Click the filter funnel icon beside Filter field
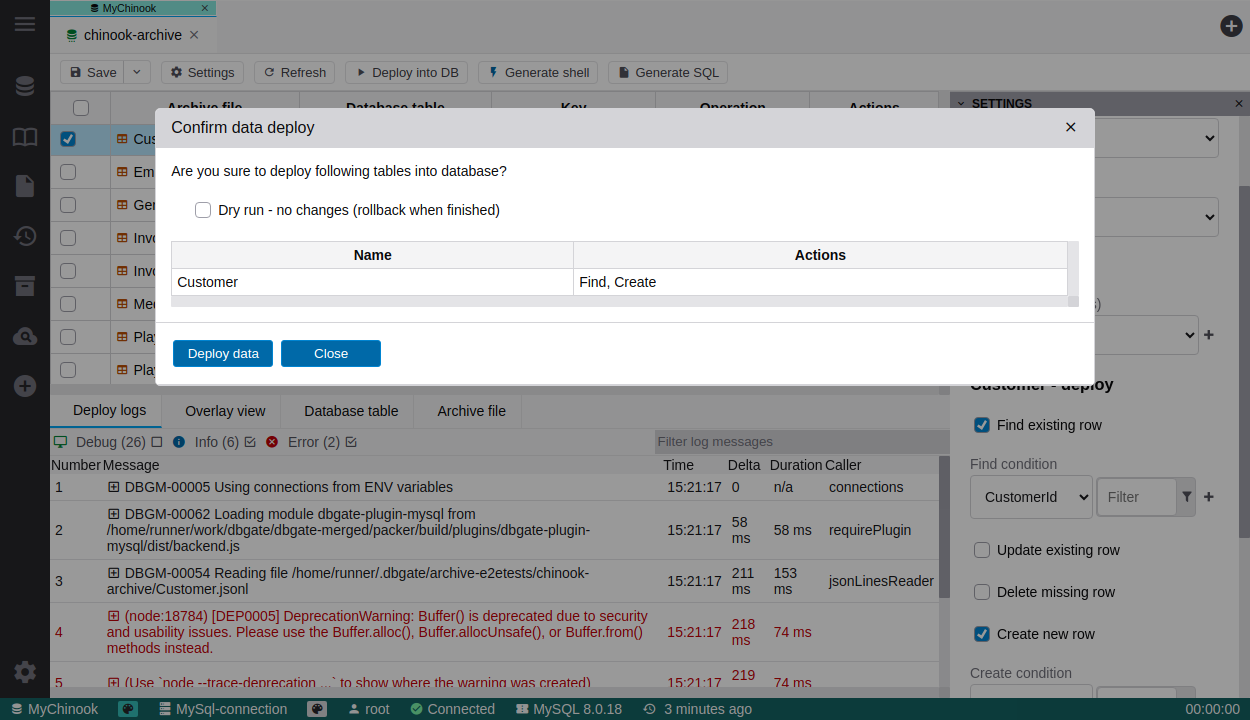1250x720 pixels. (x=1187, y=497)
